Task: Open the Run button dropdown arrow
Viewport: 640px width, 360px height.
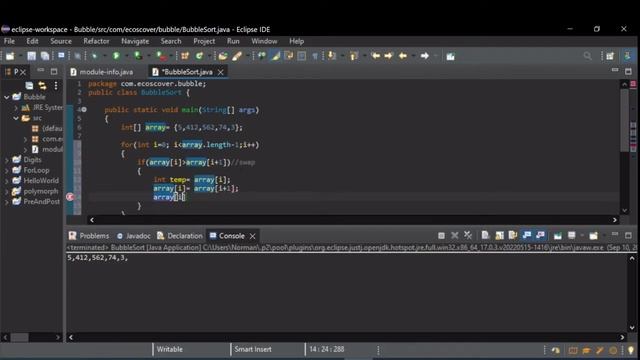Action: pos(127,56)
